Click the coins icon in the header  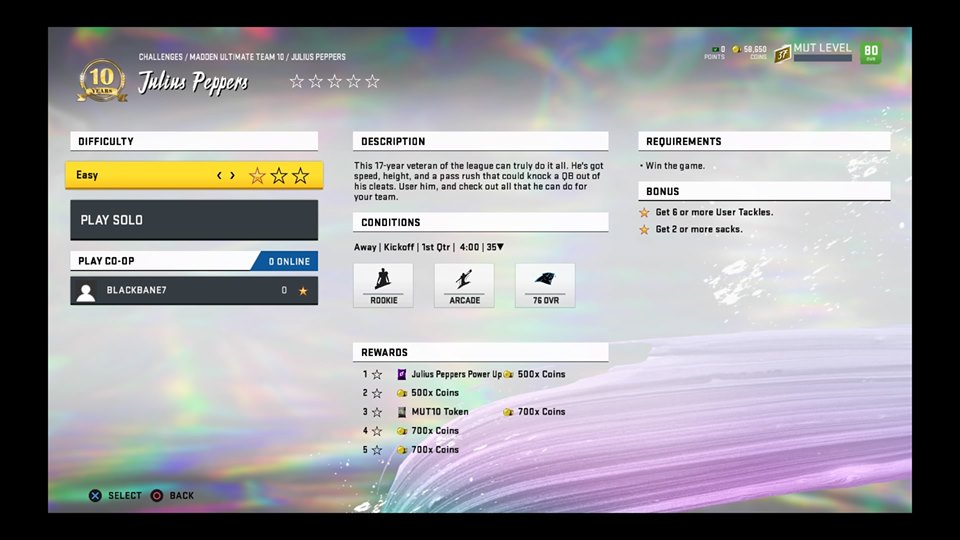(x=737, y=49)
